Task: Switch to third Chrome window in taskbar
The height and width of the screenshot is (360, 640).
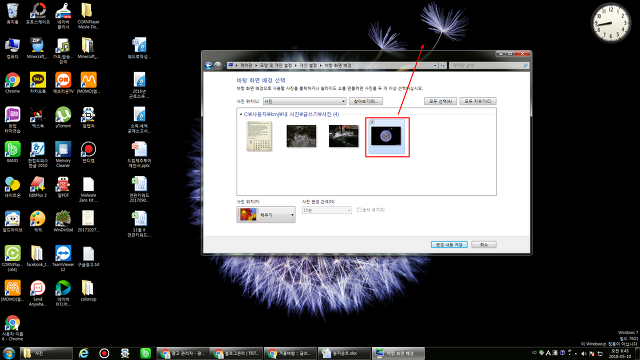Action: 291,353
